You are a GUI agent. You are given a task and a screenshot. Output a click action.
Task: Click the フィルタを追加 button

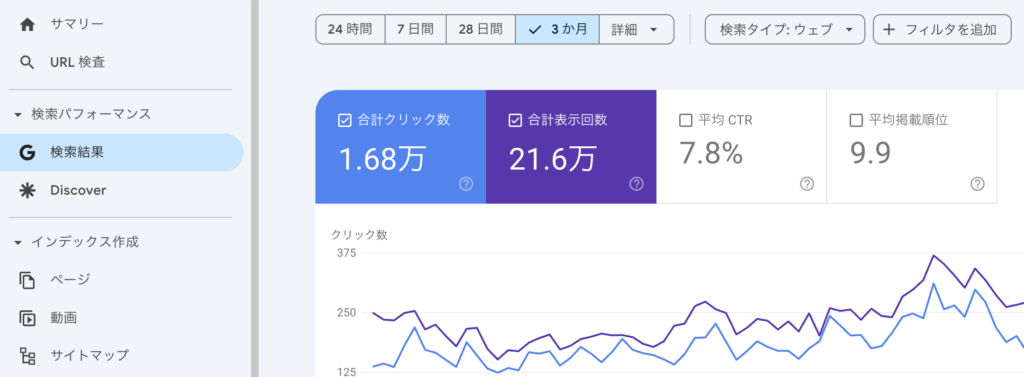point(942,29)
